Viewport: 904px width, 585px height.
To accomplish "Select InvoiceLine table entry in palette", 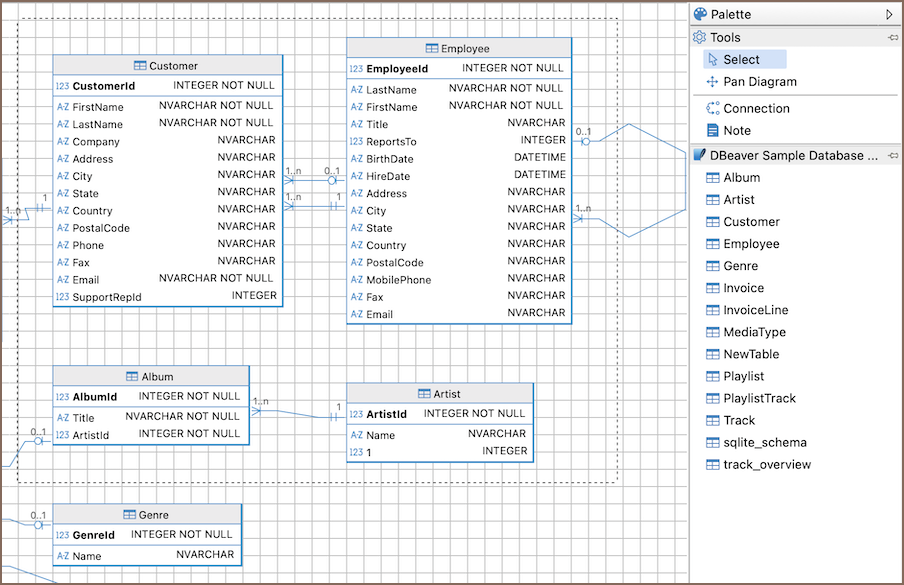I will tap(755, 310).
